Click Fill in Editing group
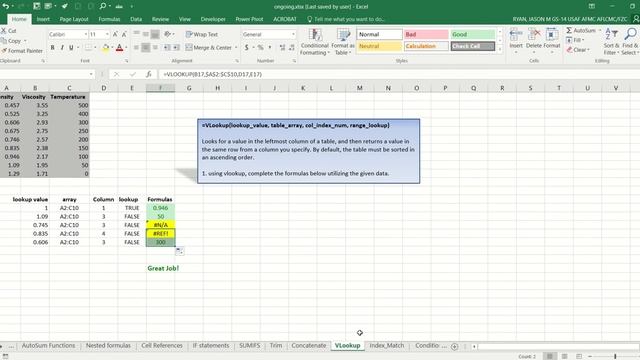This screenshot has width=640, height=360. click(575, 40)
